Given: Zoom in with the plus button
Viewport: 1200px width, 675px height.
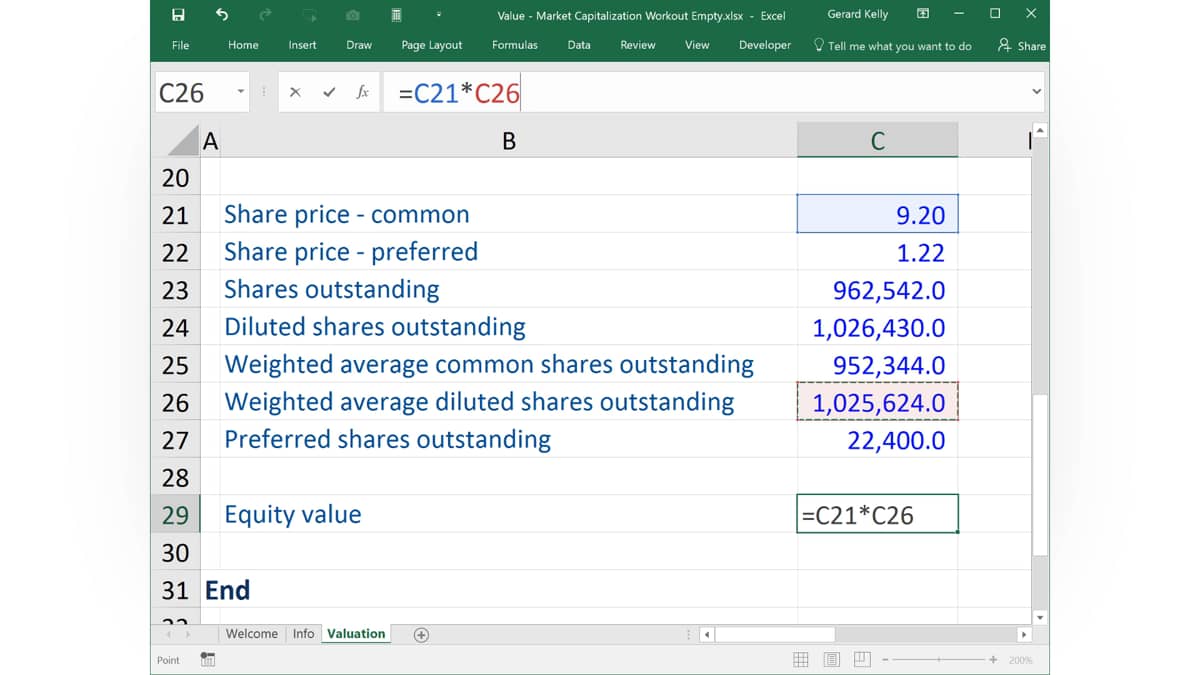Looking at the screenshot, I should pyautogui.click(x=993, y=660).
